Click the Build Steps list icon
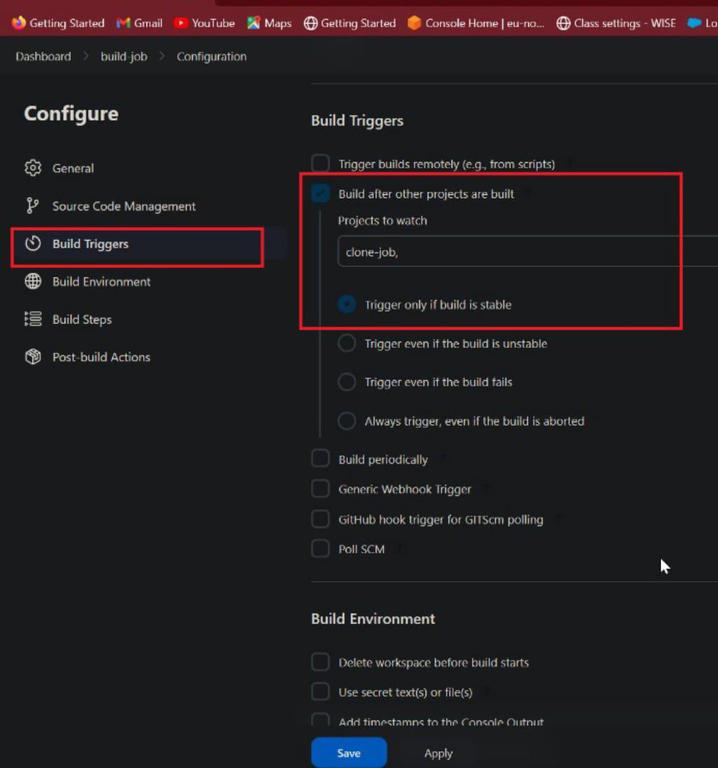The height and width of the screenshot is (768, 718). (x=33, y=320)
